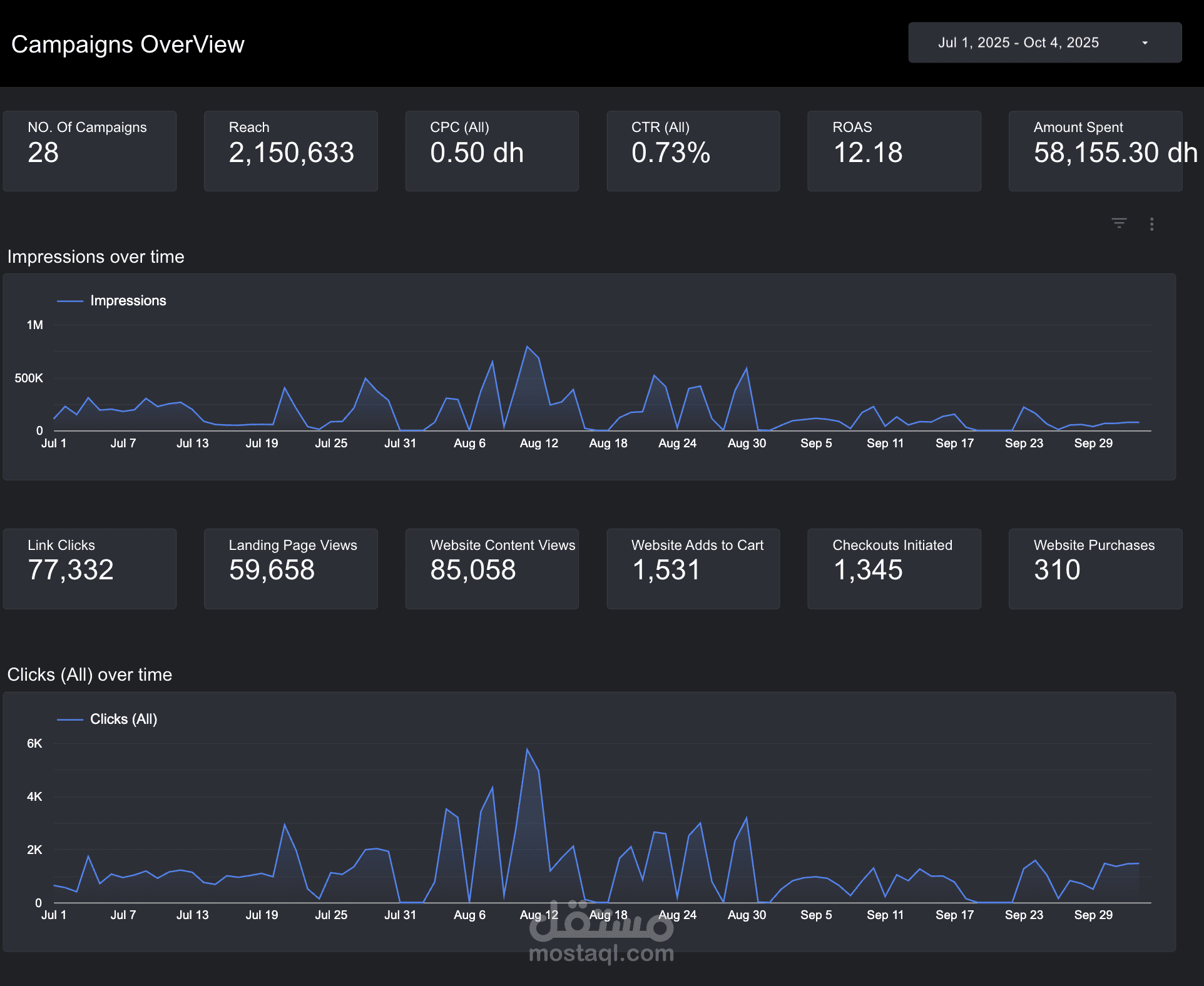The height and width of the screenshot is (986, 1204).
Task: Select the NO. Of Campaigns scorecard
Action: click(89, 151)
